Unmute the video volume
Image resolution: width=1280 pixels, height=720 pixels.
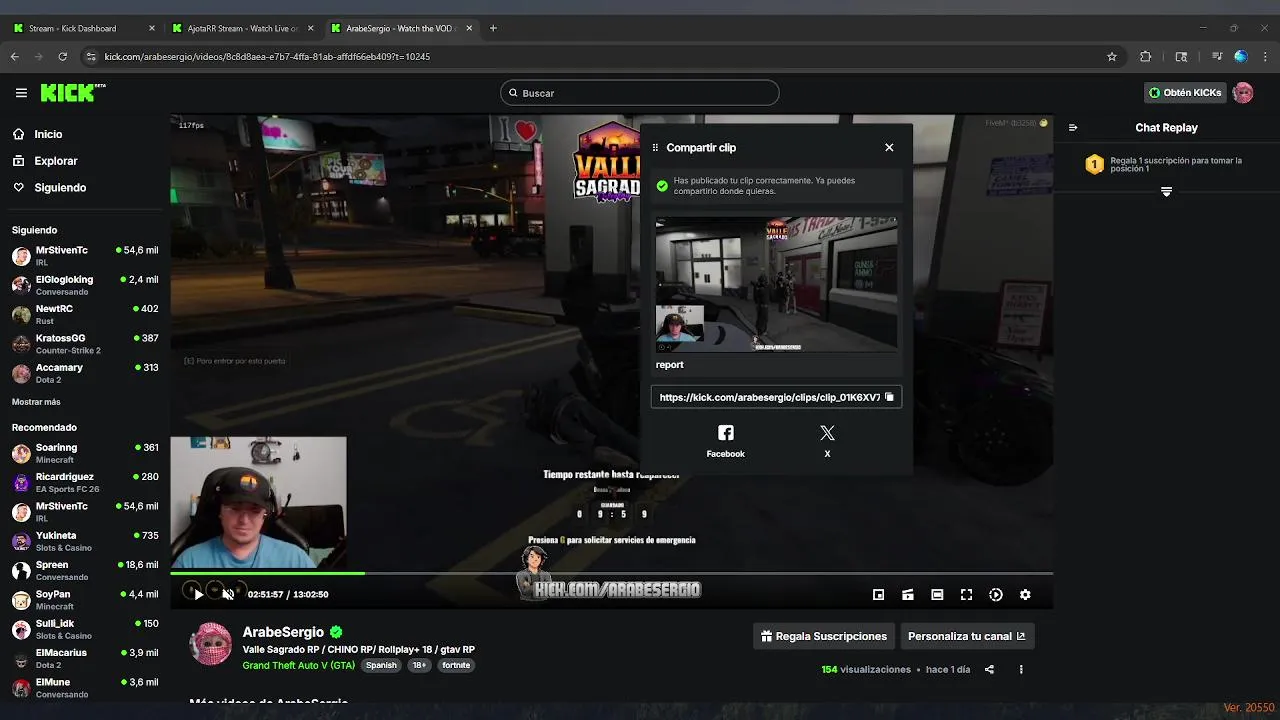point(228,594)
